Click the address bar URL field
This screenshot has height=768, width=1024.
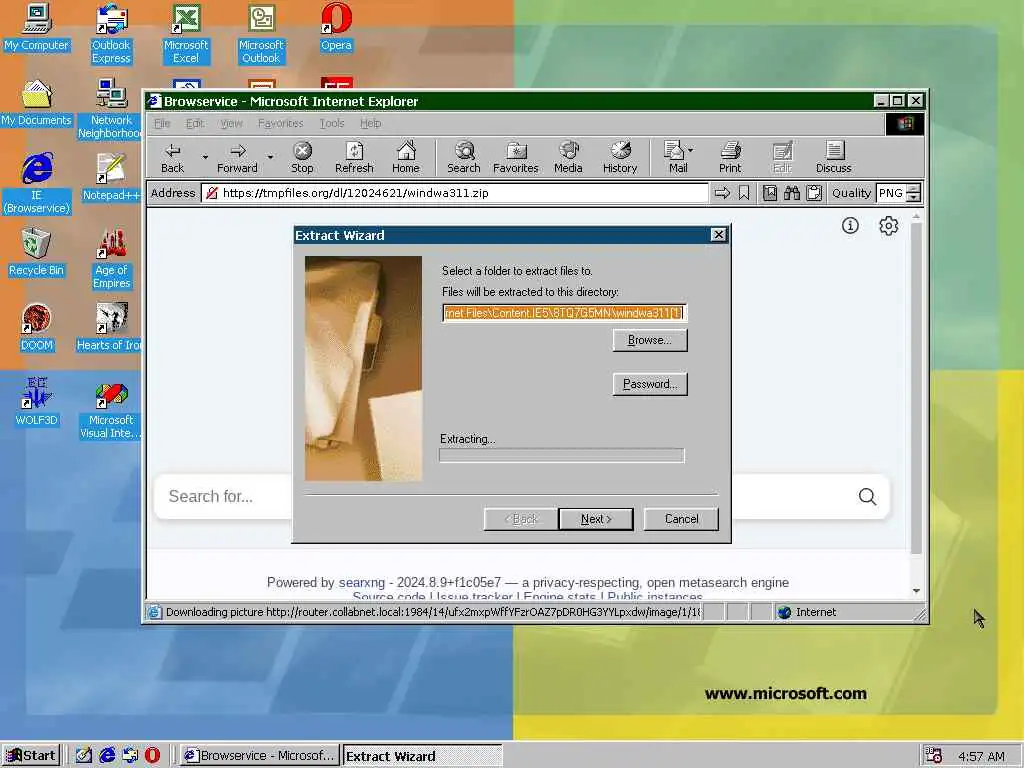click(455, 193)
